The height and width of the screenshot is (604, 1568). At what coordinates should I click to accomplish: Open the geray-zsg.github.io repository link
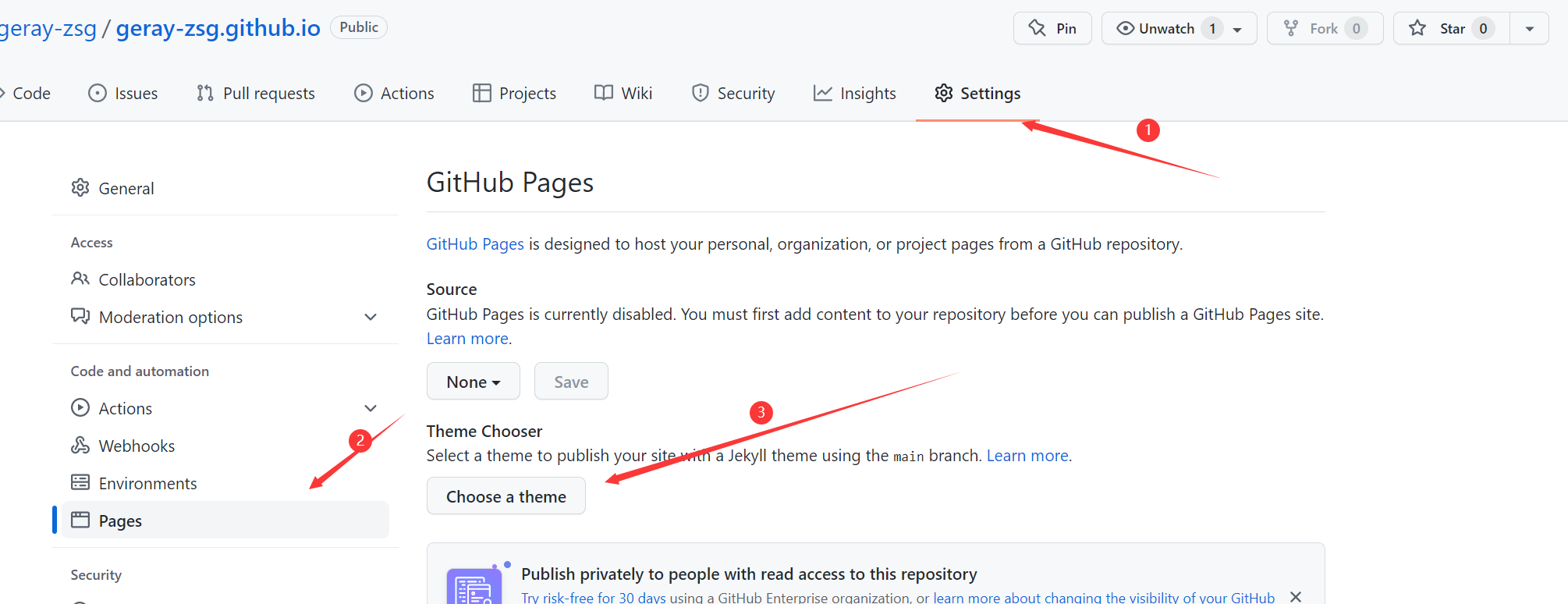pyautogui.click(x=218, y=28)
